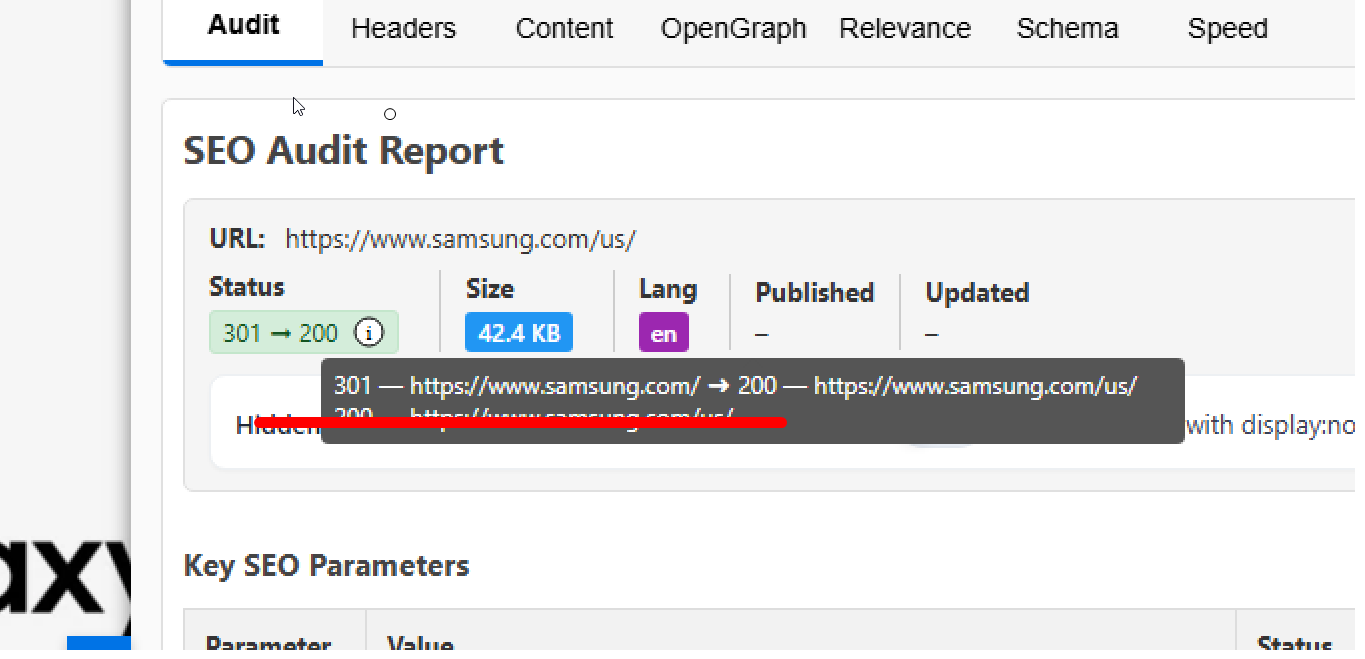Open the Speed tab
The width and height of the screenshot is (1365, 659).
pyautogui.click(x=1227, y=29)
